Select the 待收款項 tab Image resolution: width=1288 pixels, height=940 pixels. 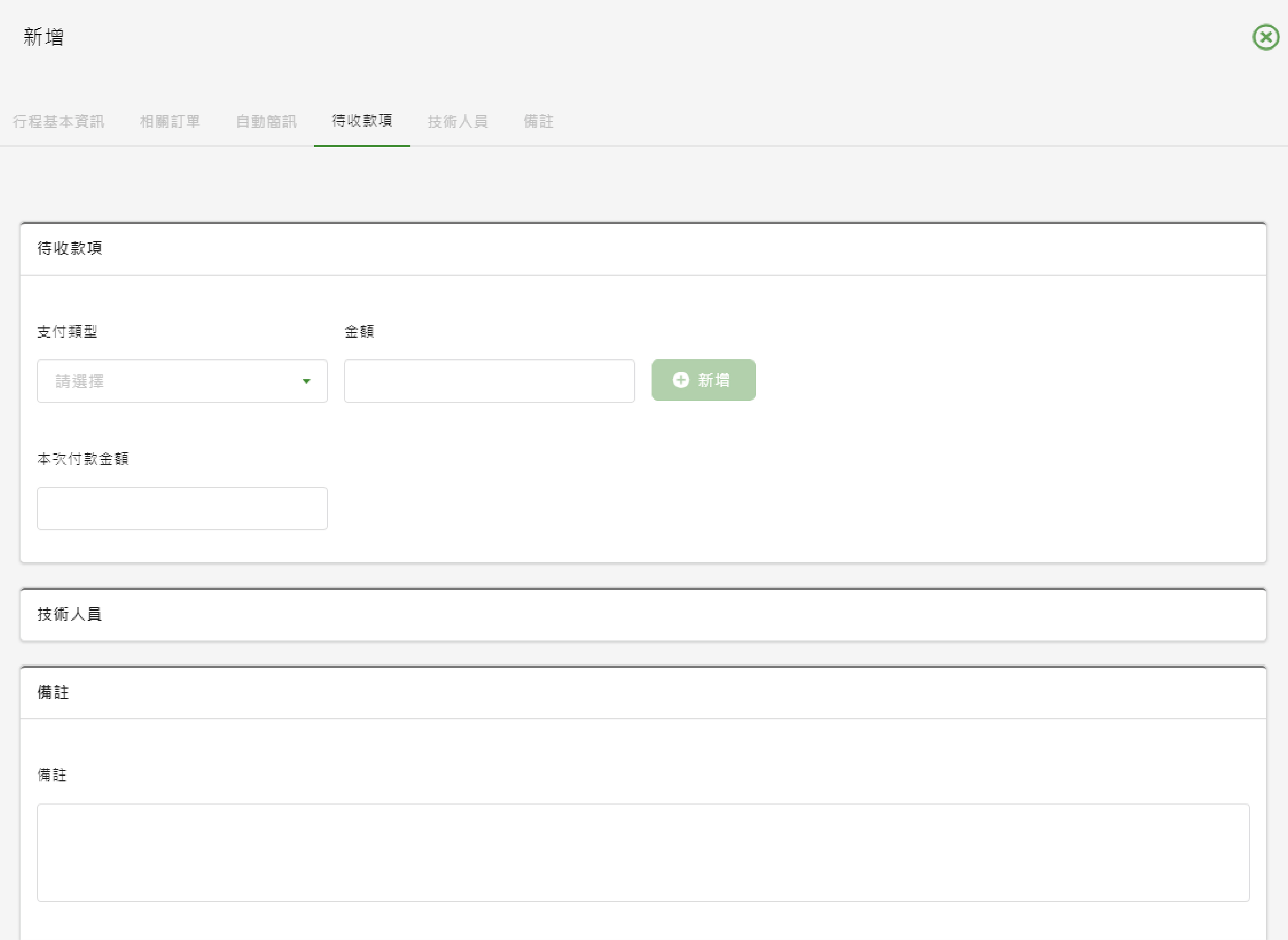[x=362, y=121]
